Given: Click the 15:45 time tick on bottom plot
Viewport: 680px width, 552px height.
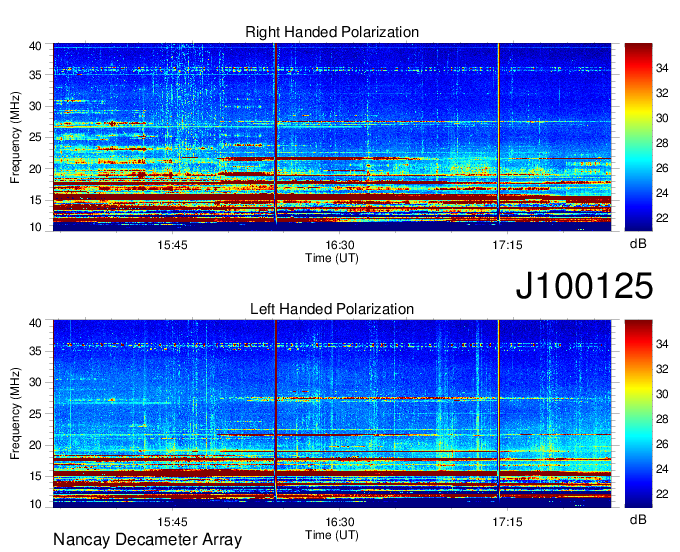Looking at the screenshot, I should (x=173, y=522).
